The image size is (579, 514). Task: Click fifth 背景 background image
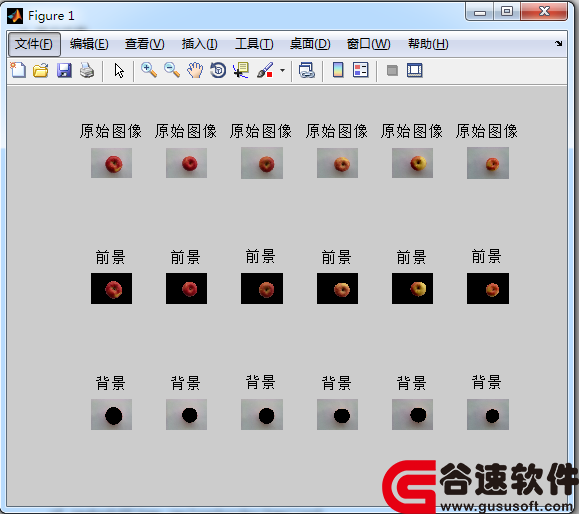412,414
